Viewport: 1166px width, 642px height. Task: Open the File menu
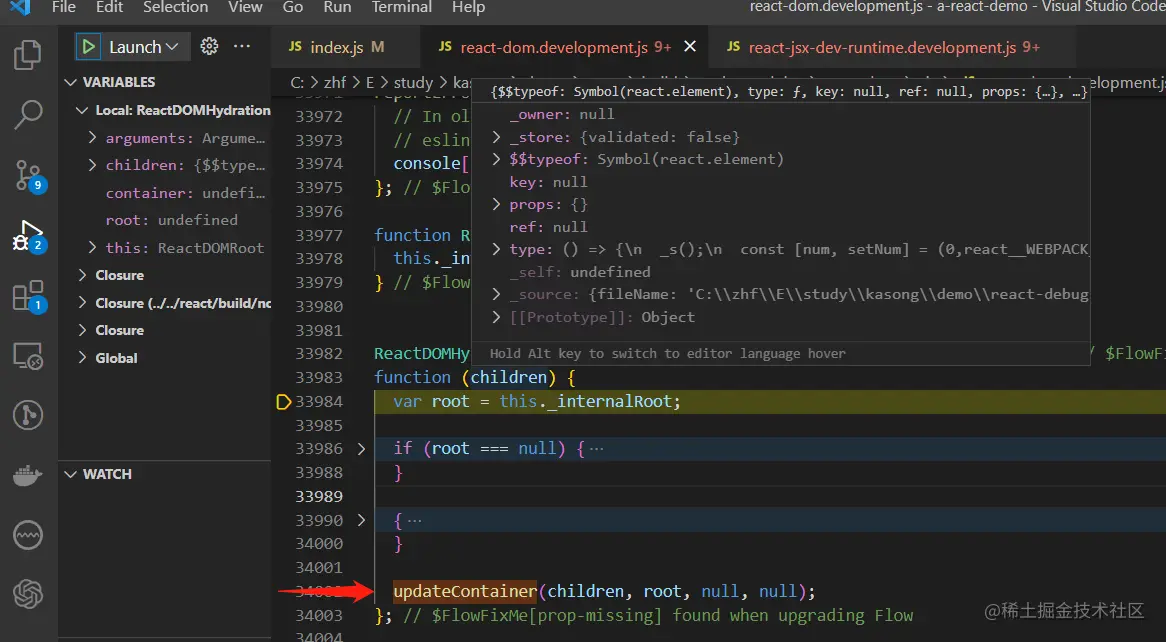click(x=64, y=7)
